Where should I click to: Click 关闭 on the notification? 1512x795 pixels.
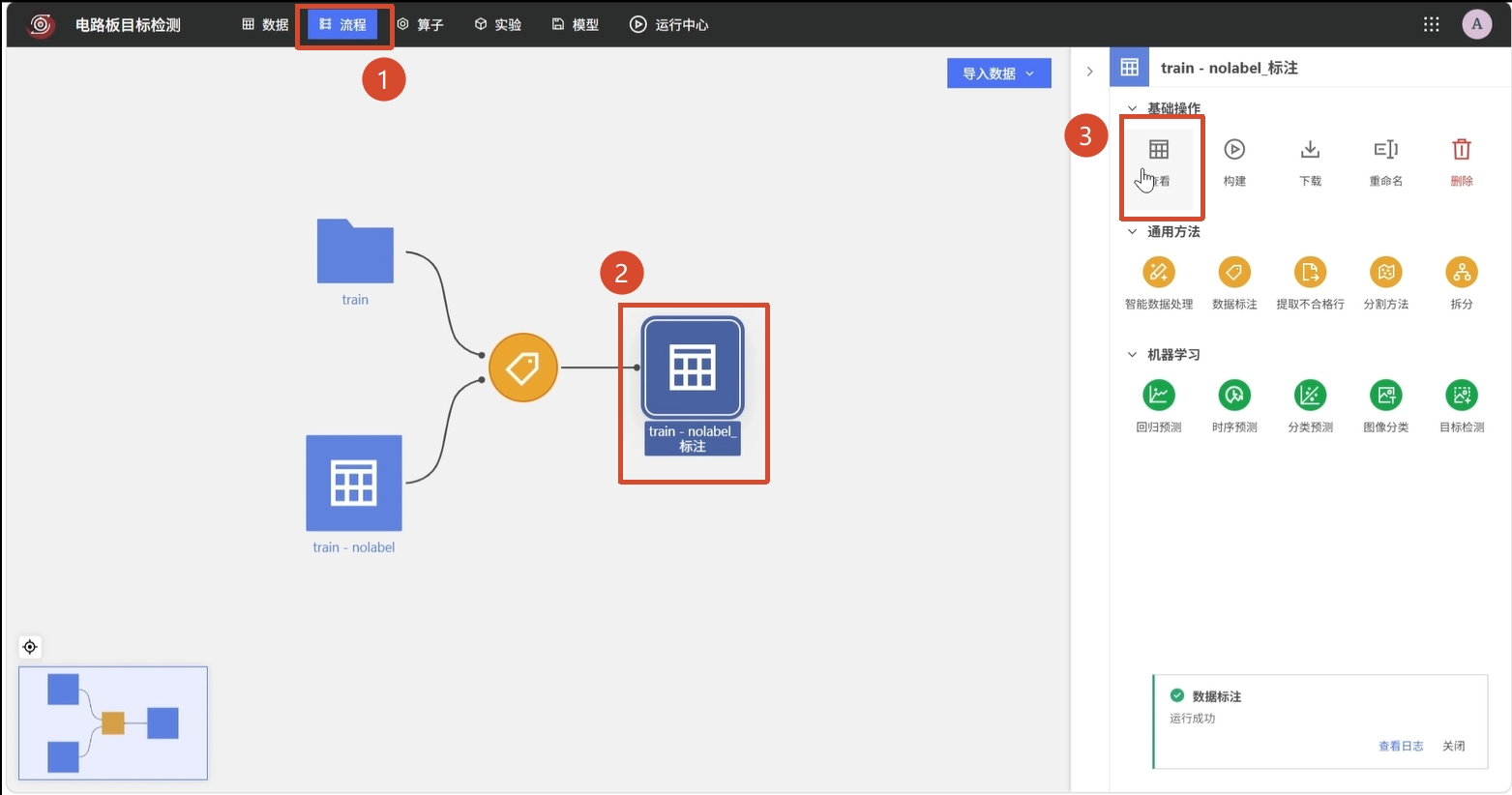1453,746
